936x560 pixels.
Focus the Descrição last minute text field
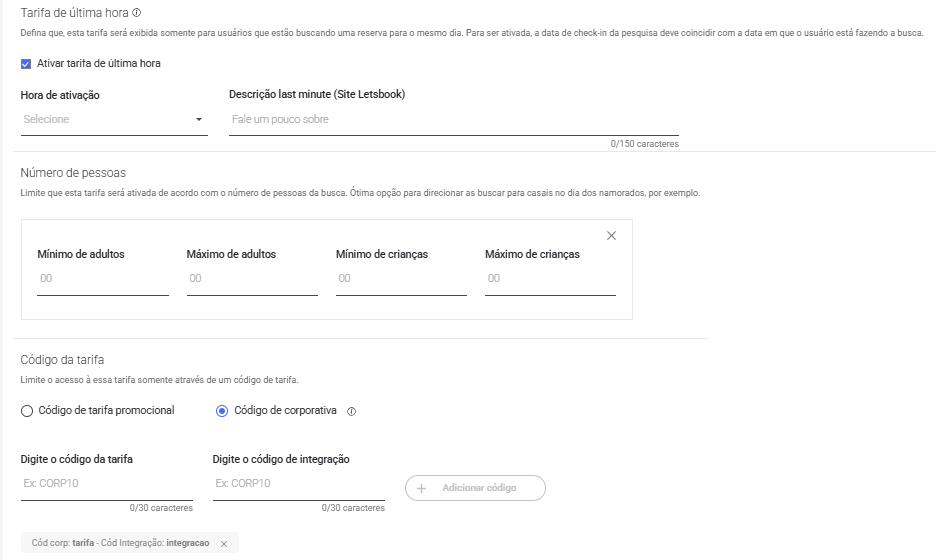(x=454, y=119)
